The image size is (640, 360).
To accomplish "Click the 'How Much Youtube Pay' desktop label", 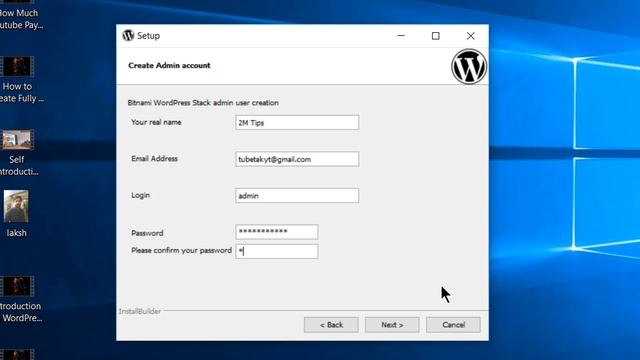I will pyautogui.click(x=20, y=19).
